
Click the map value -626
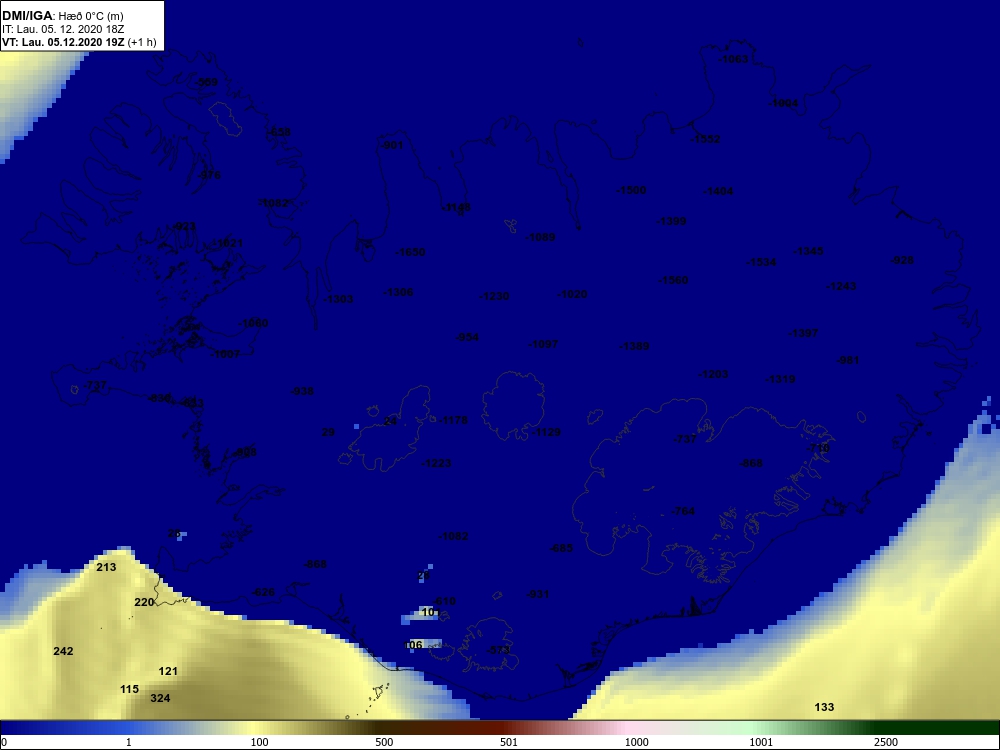263,592
